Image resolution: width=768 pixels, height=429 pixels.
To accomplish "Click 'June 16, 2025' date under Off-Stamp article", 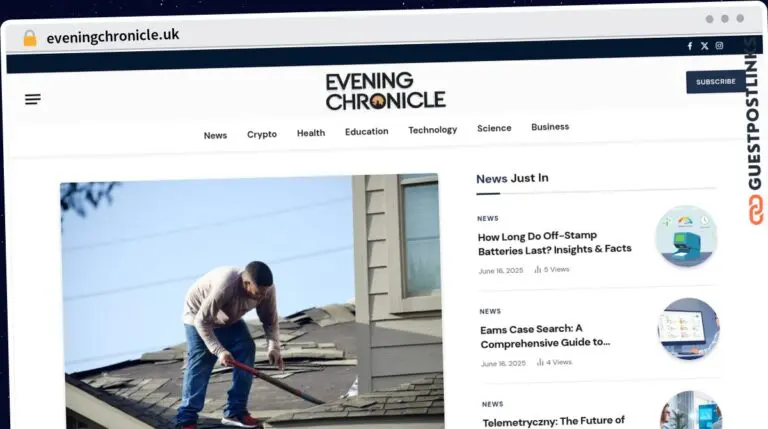I will pos(501,271).
